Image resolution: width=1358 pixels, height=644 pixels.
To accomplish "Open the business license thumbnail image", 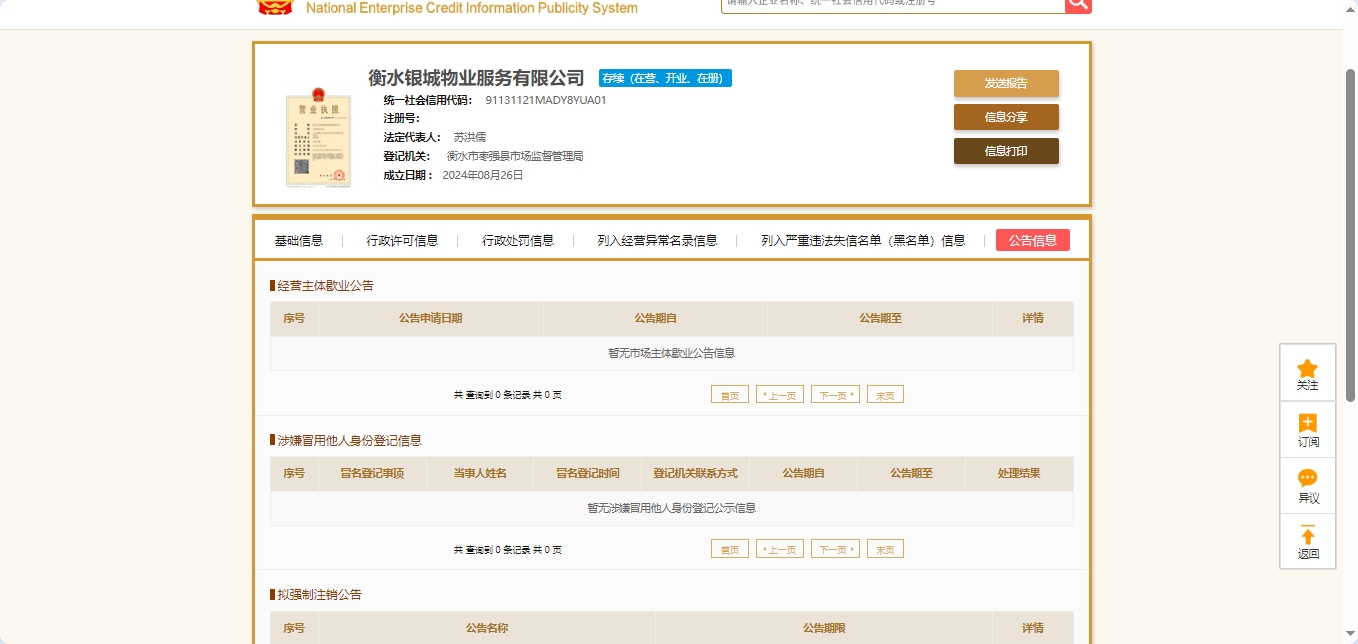I will [x=318, y=138].
